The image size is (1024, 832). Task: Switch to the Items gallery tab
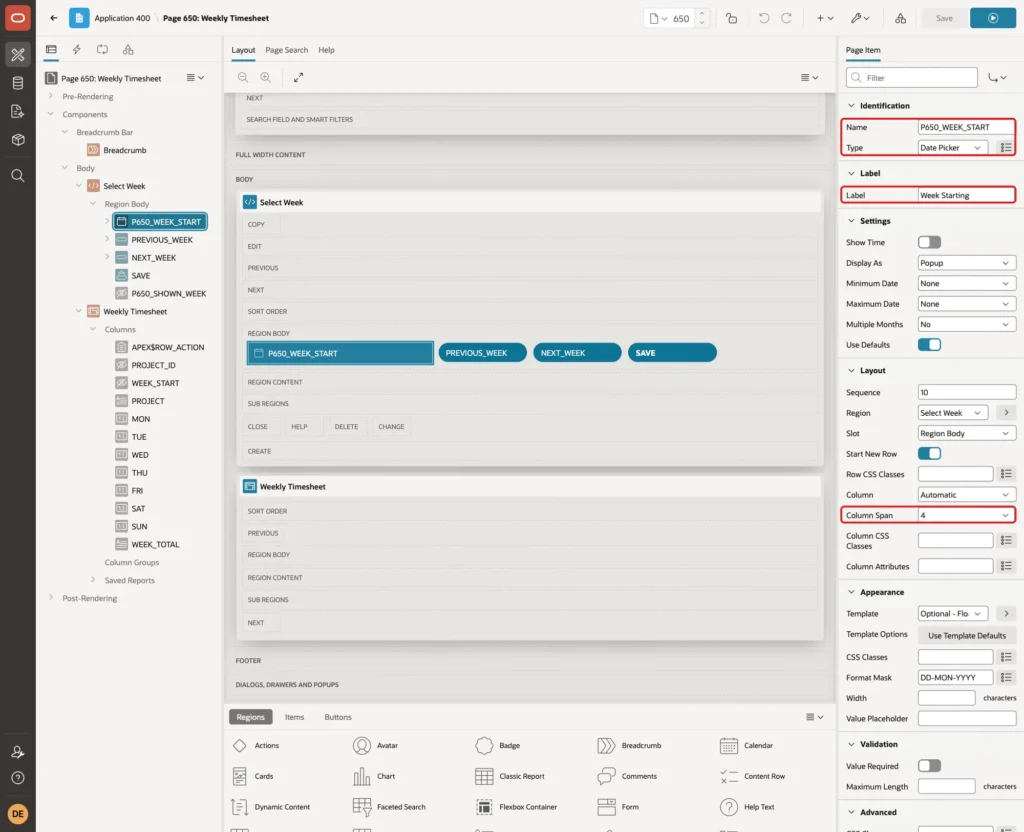pos(295,717)
